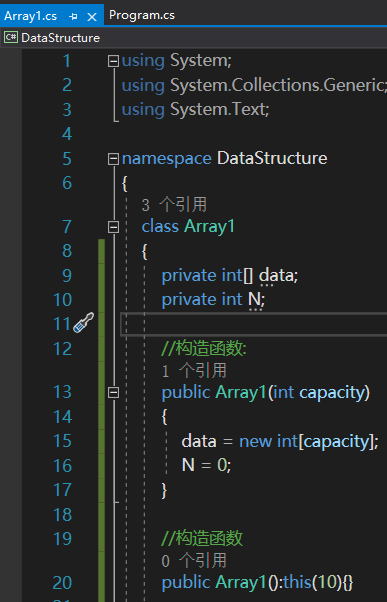This screenshot has height=602, width=387.
Task: Click "this(10)" on line 20
Action: coord(313,583)
